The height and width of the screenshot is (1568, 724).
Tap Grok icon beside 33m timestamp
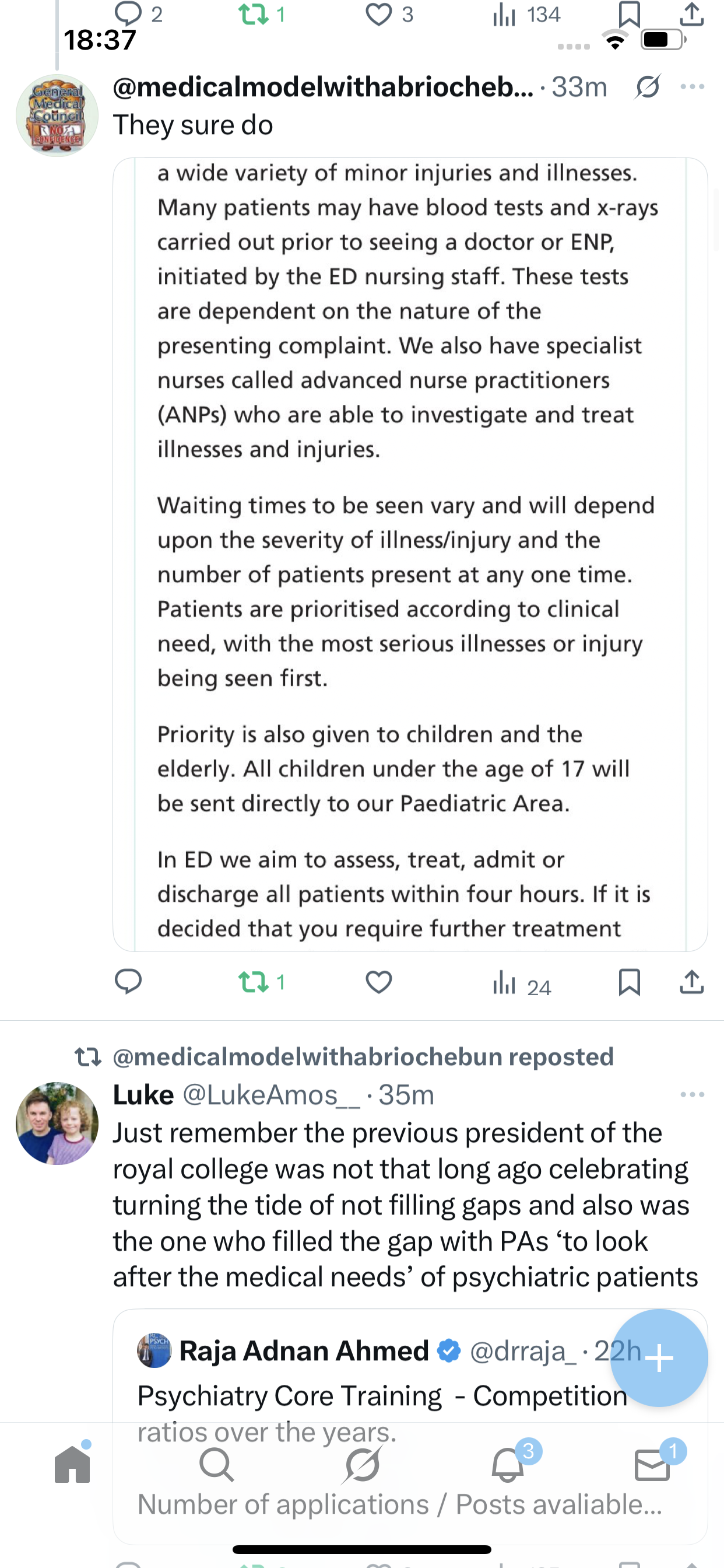click(646, 87)
